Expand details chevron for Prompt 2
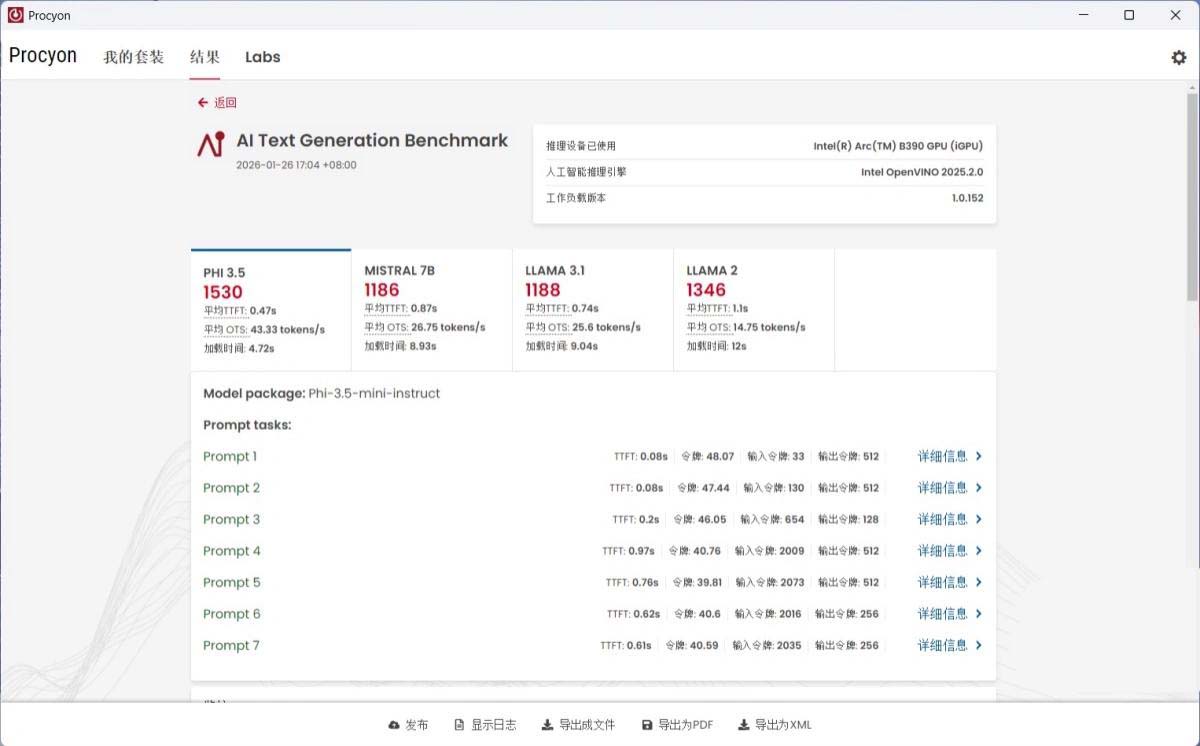 tap(979, 488)
